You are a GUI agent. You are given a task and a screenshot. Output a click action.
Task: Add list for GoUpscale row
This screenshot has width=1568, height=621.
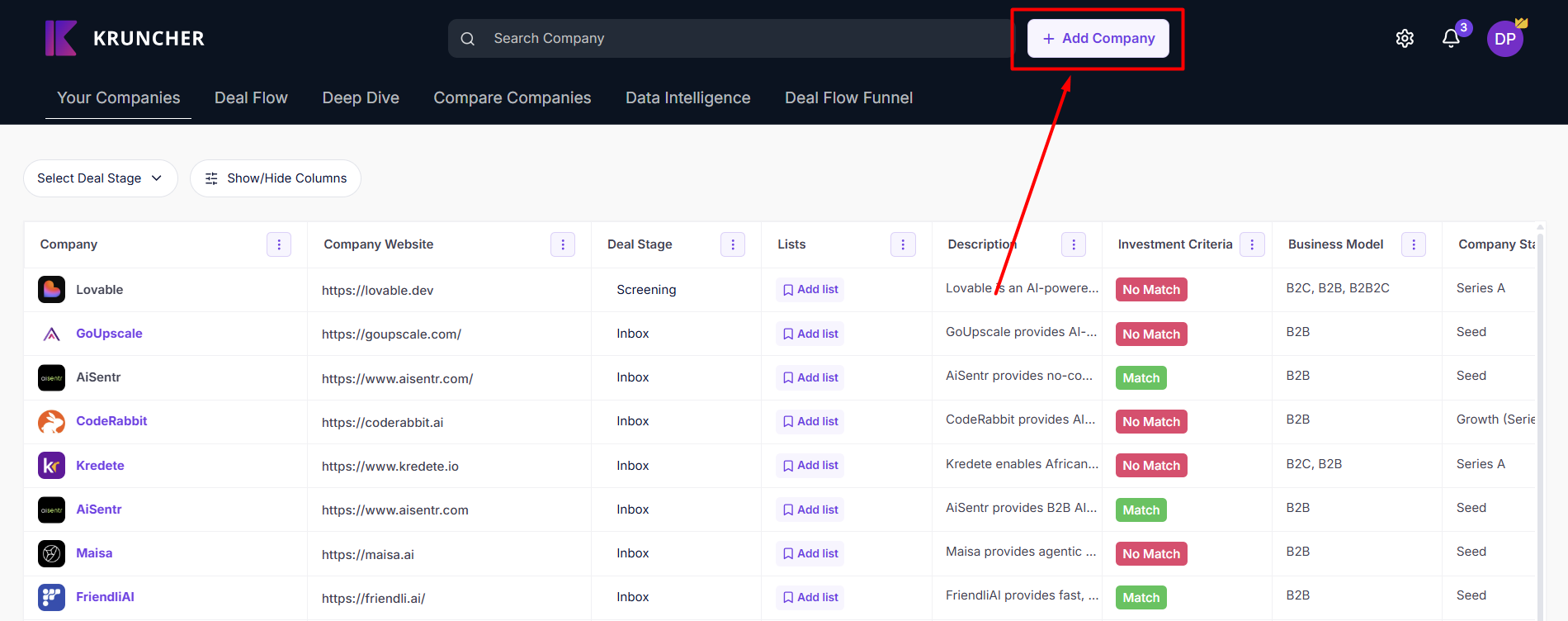click(x=810, y=334)
